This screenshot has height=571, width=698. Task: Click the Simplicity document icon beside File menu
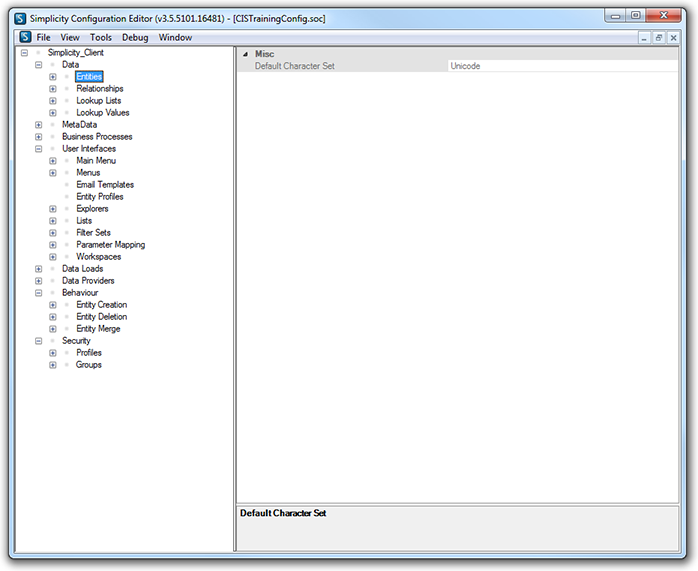(x=25, y=37)
